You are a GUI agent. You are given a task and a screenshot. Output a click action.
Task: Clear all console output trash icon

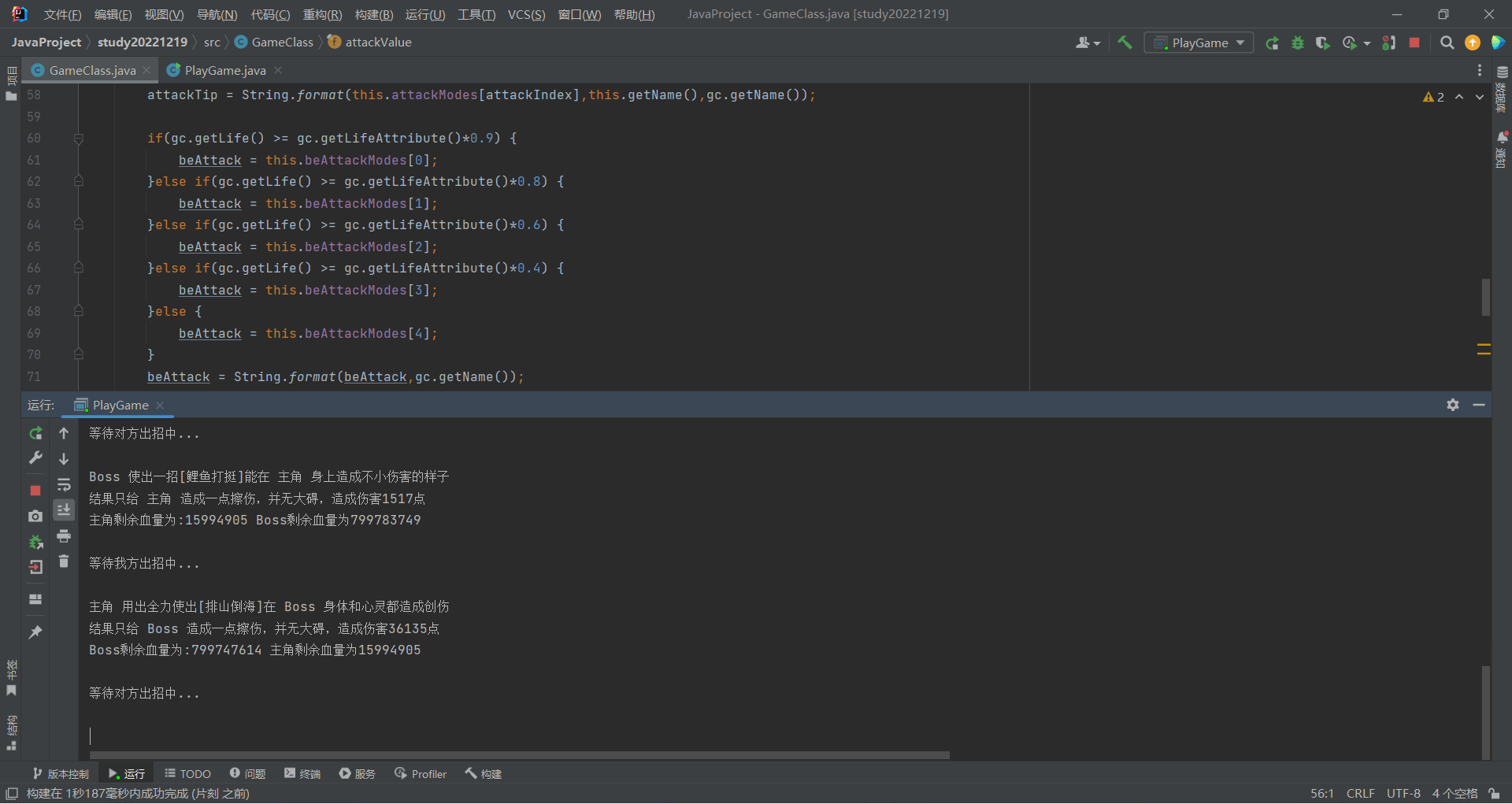pos(64,561)
